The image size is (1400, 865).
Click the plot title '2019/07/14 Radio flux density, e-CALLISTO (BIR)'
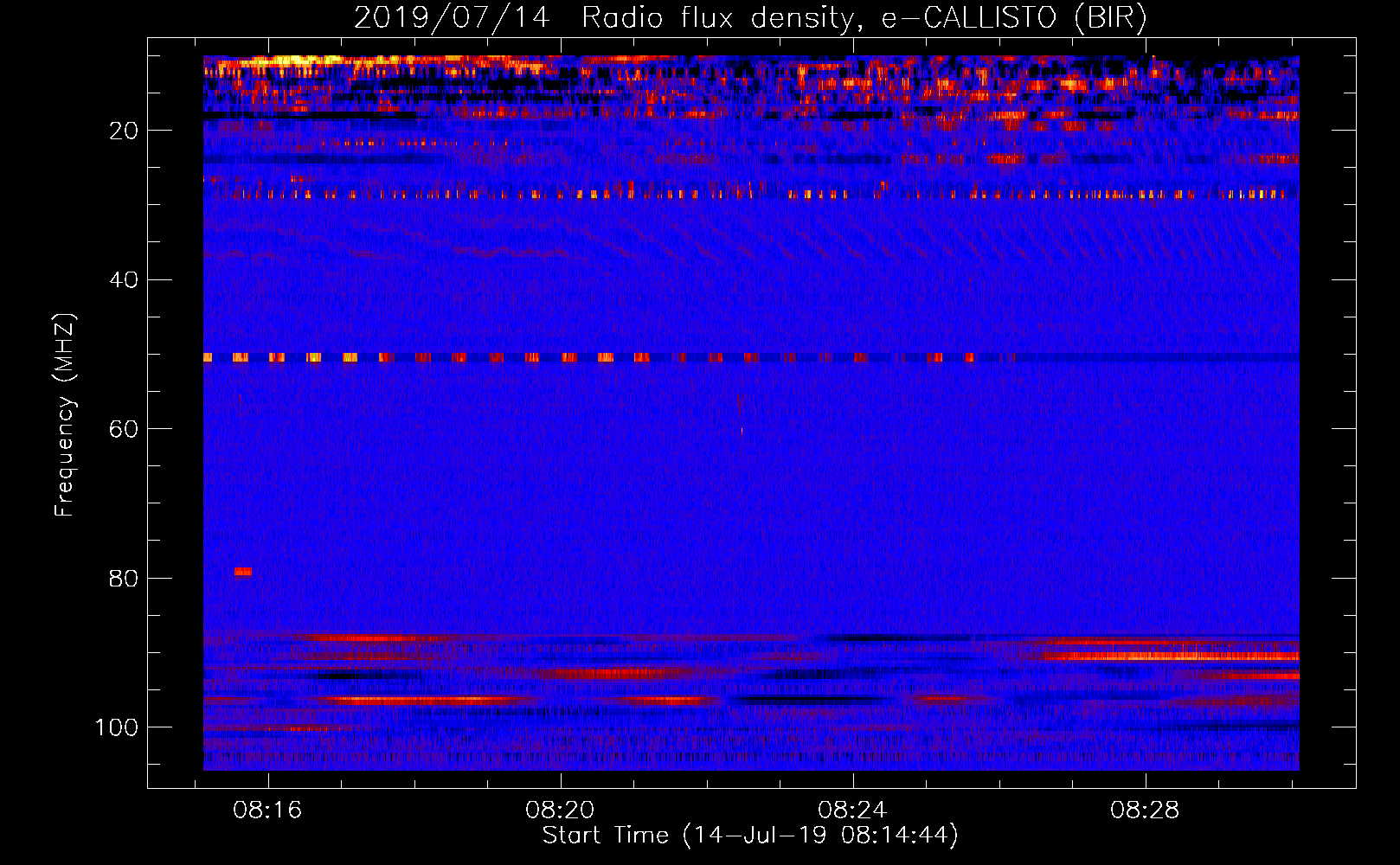tap(750, 17)
